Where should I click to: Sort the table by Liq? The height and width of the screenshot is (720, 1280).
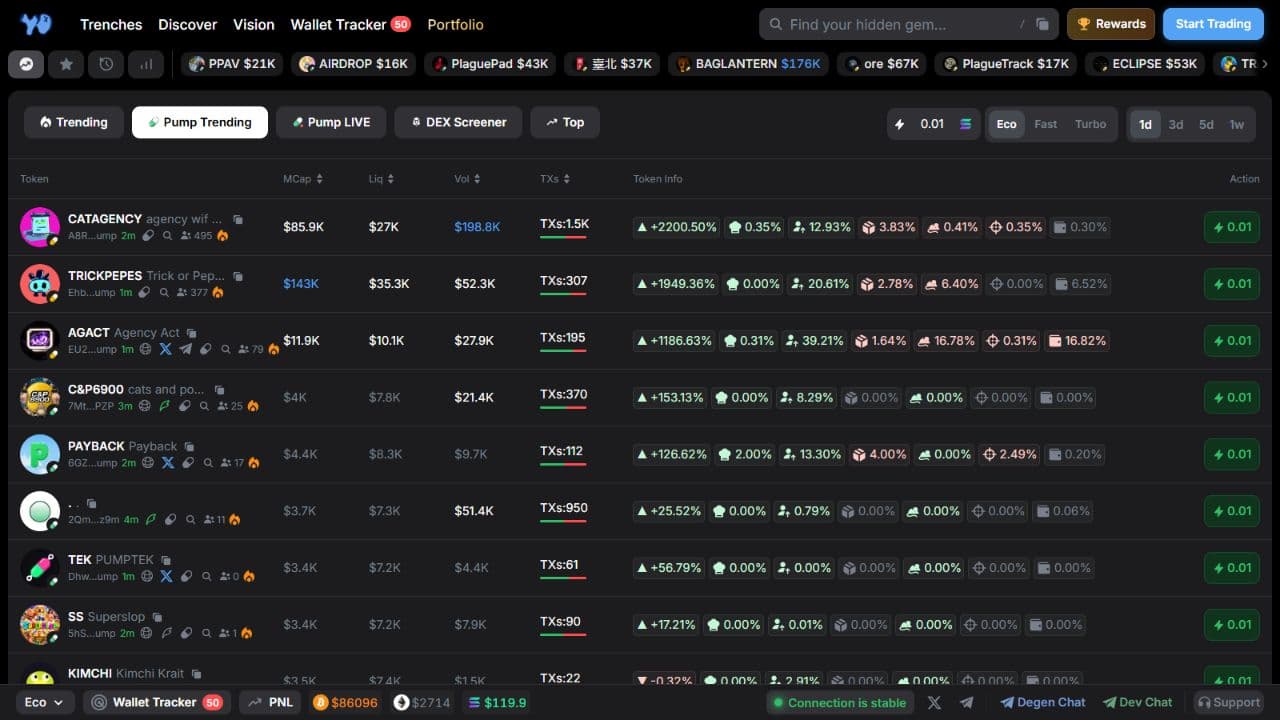coord(381,179)
